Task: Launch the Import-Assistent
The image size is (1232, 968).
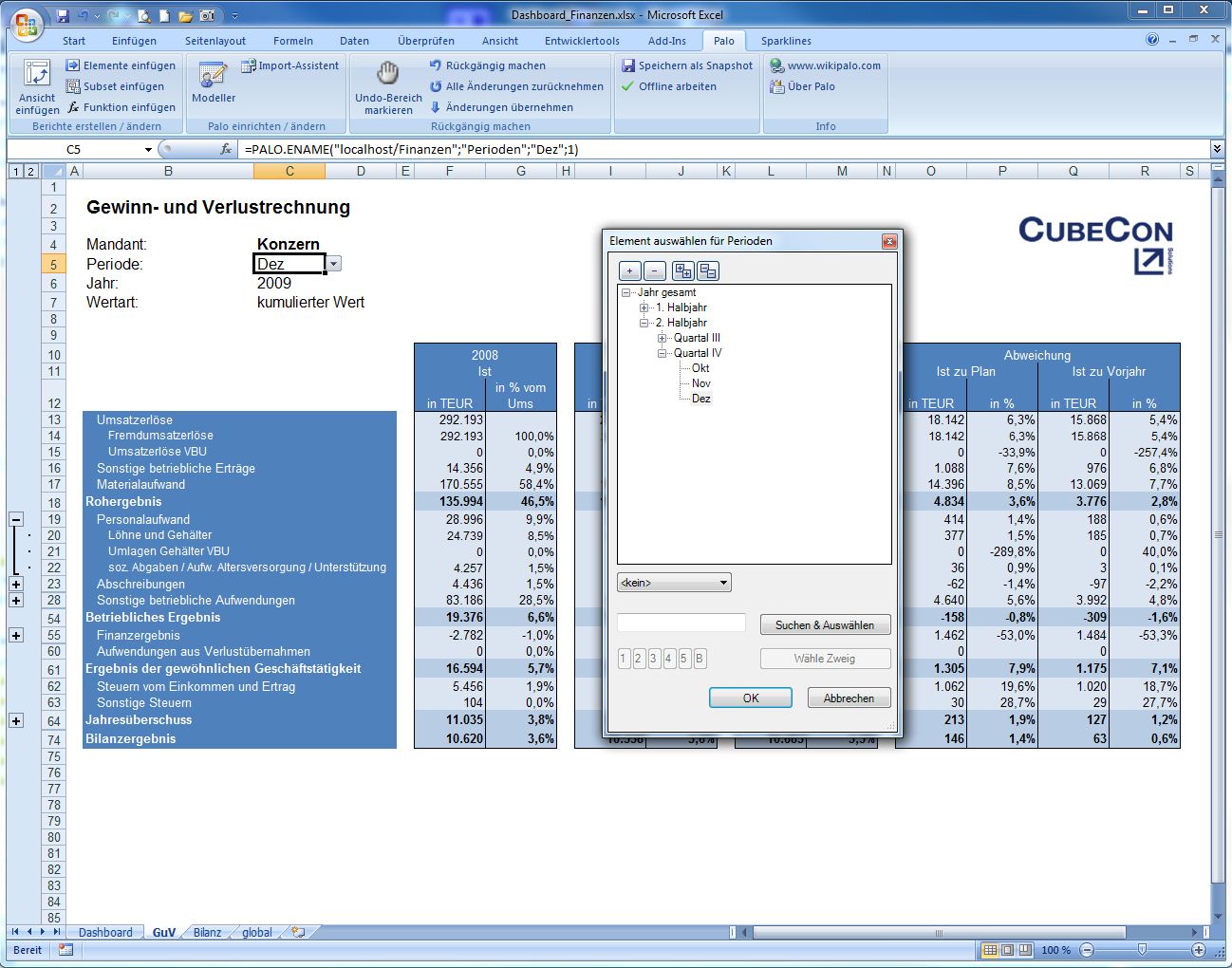Action: (289, 65)
